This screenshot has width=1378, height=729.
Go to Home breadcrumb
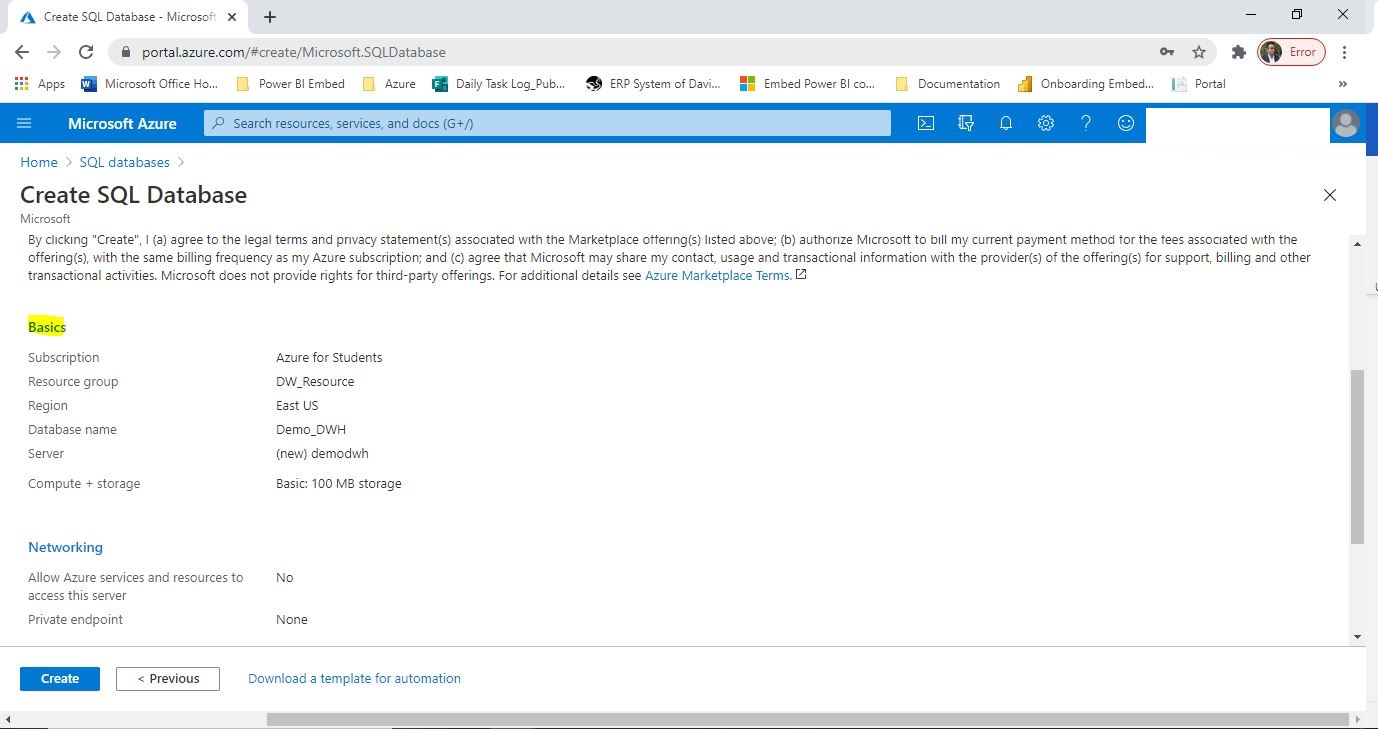click(39, 162)
